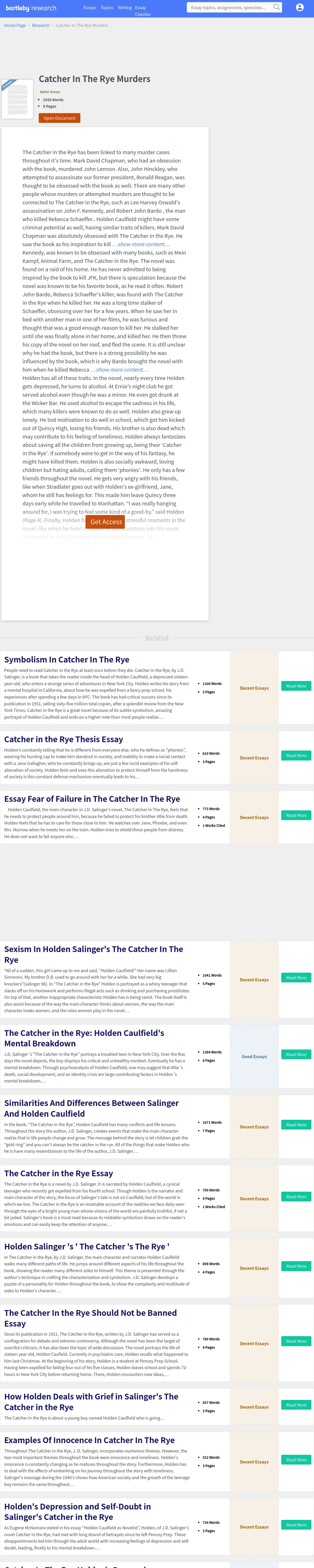Select Topics in the top navigation
Screen dimensions: 314x1568
[107, 8]
